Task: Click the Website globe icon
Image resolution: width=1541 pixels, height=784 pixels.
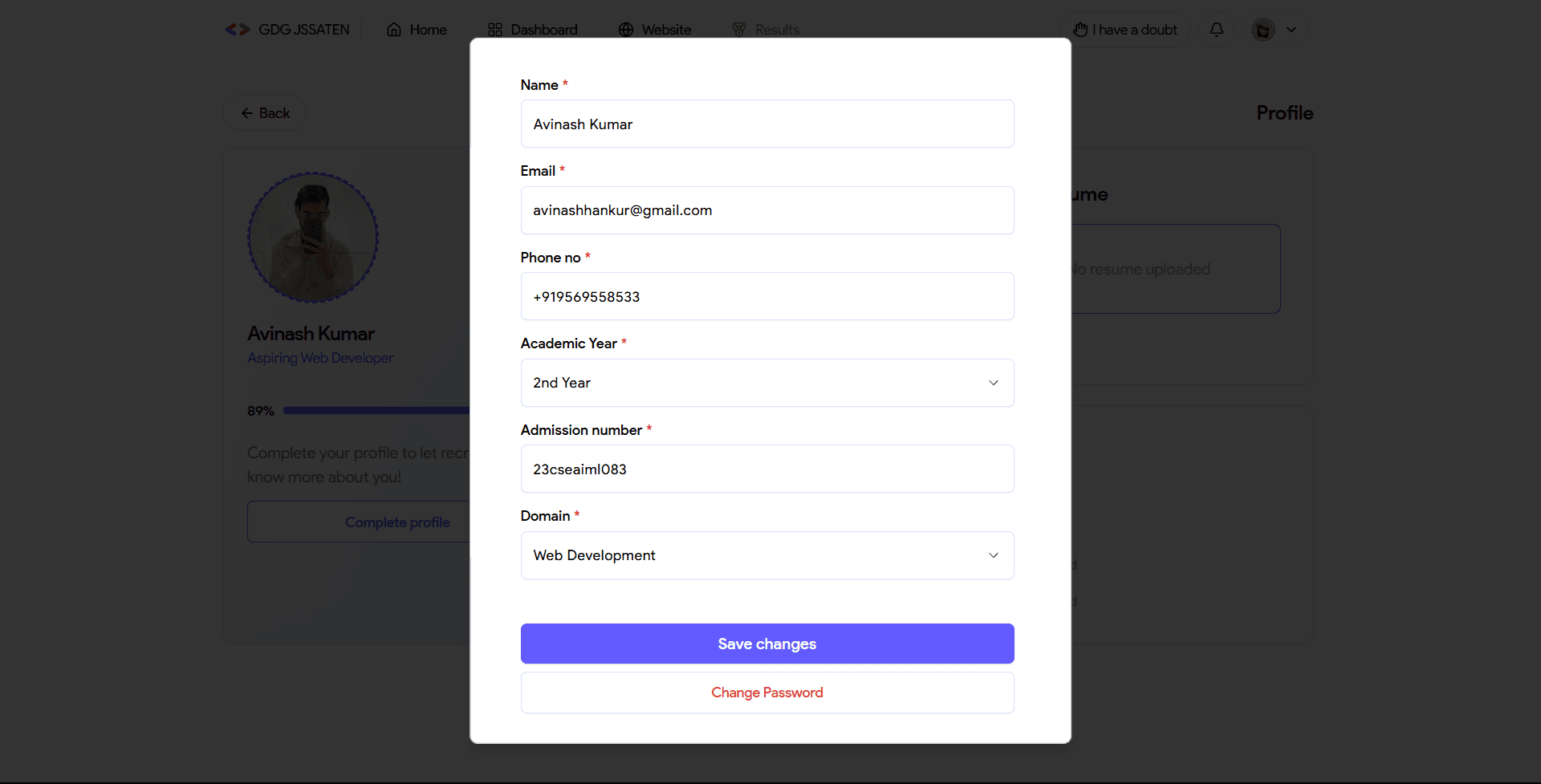Action: [x=626, y=29]
